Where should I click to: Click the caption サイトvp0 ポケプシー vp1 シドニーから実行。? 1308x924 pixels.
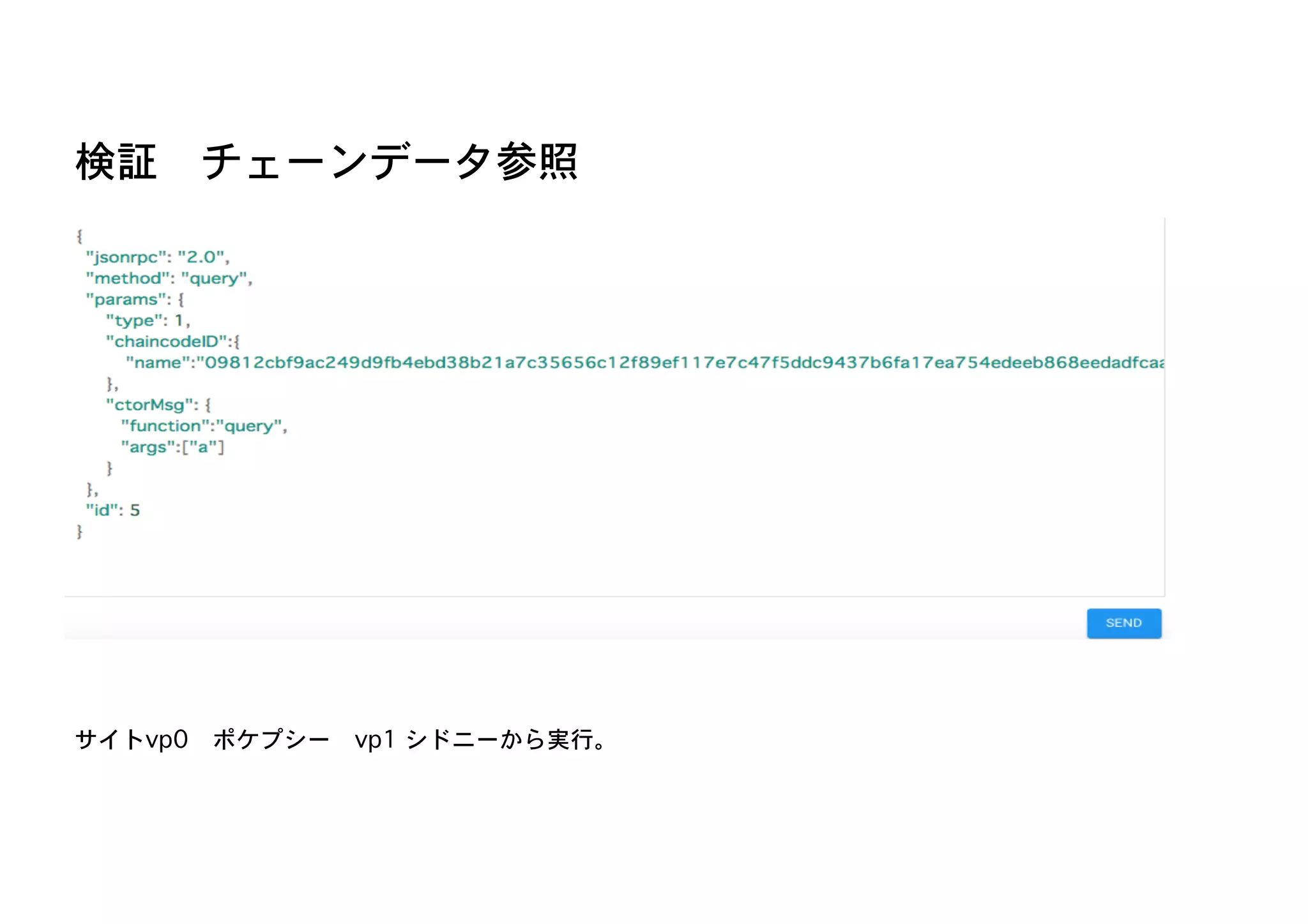pos(342,739)
